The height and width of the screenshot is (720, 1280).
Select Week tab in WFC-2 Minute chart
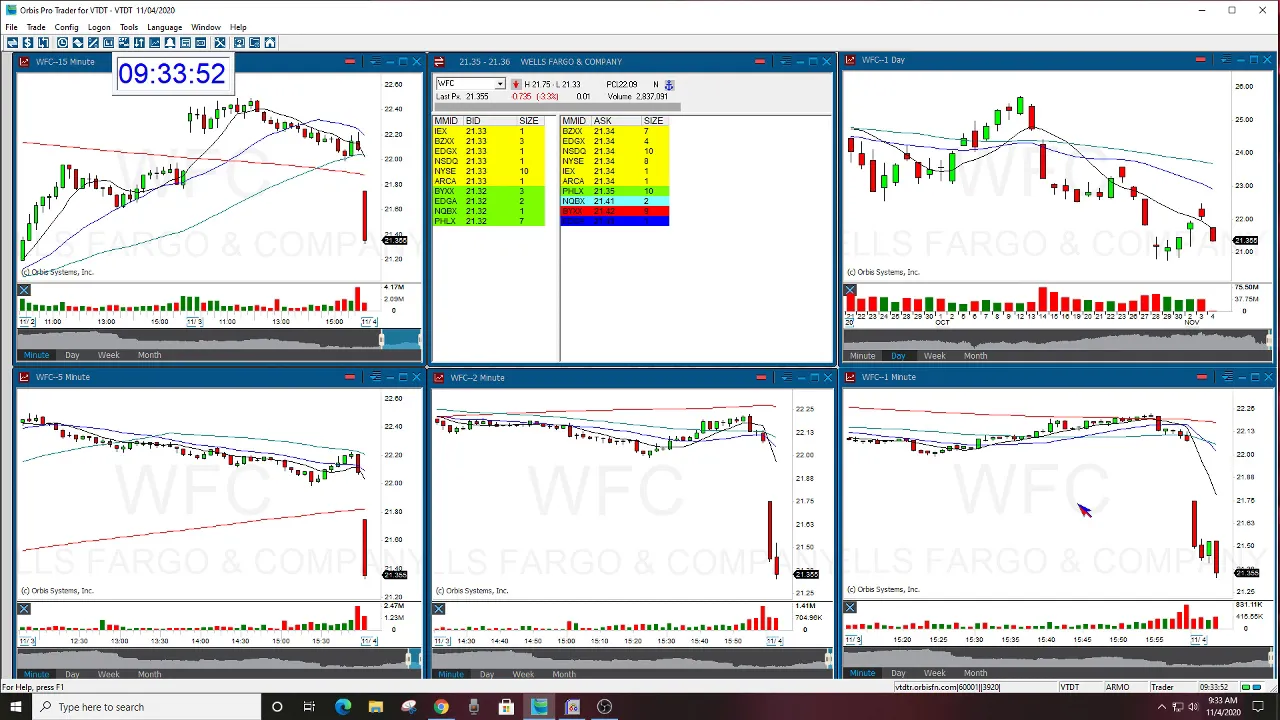(522, 674)
